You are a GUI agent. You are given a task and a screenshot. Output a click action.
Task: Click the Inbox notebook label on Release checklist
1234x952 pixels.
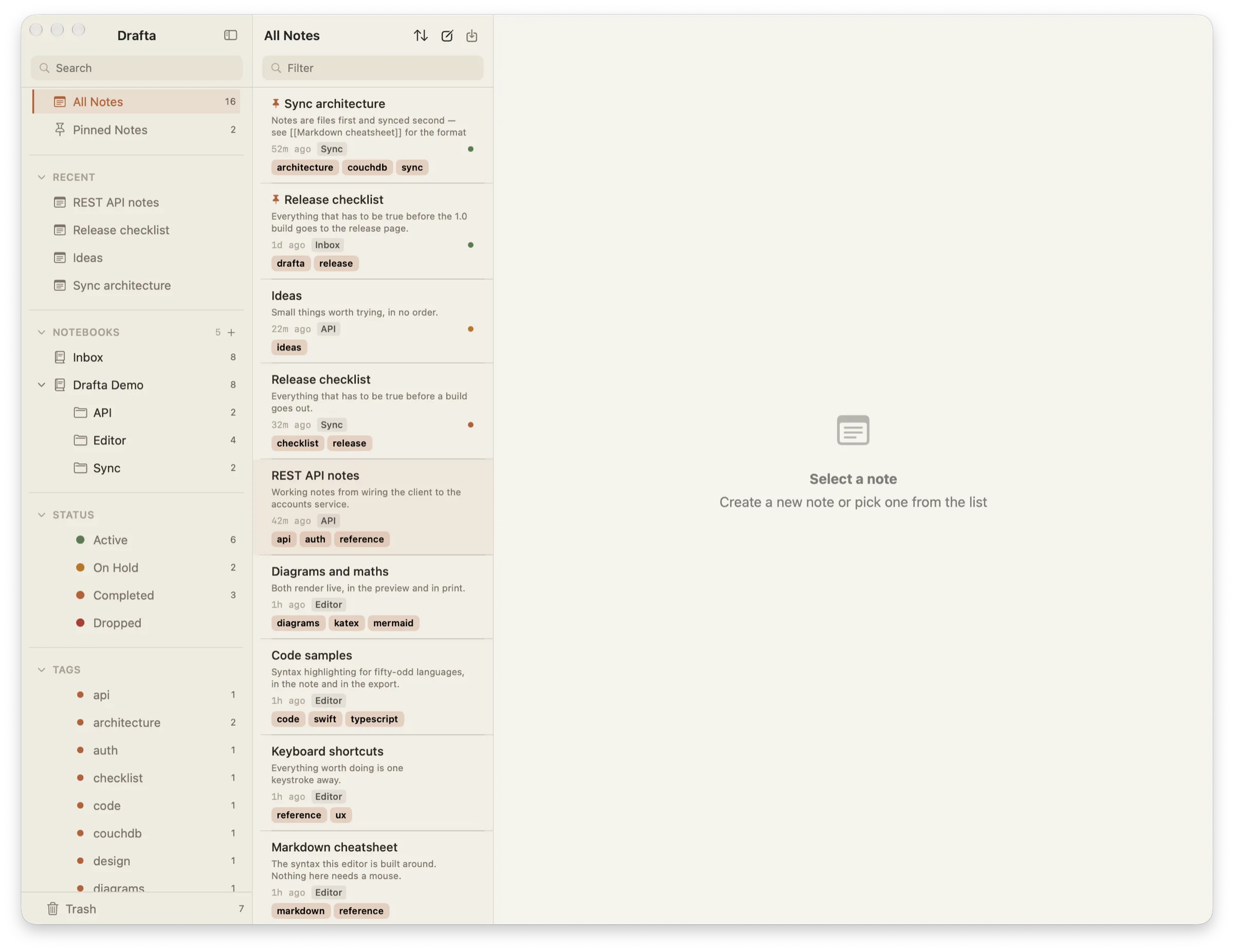tap(327, 245)
